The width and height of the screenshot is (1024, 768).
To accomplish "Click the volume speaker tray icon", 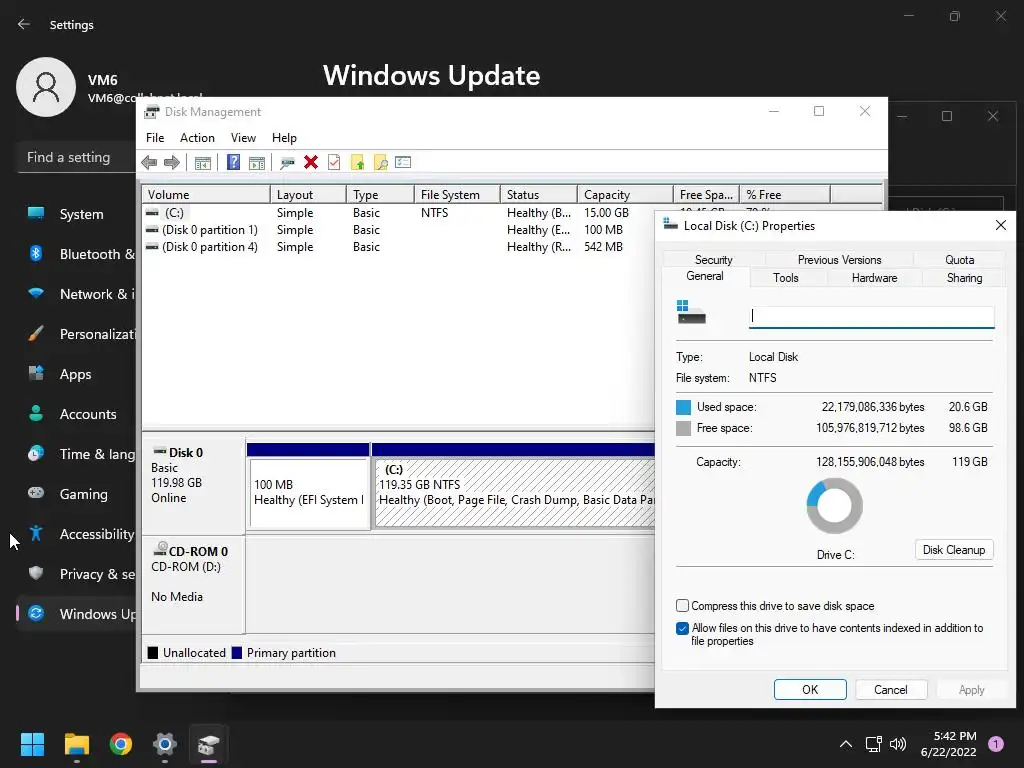I will (x=898, y=744).
